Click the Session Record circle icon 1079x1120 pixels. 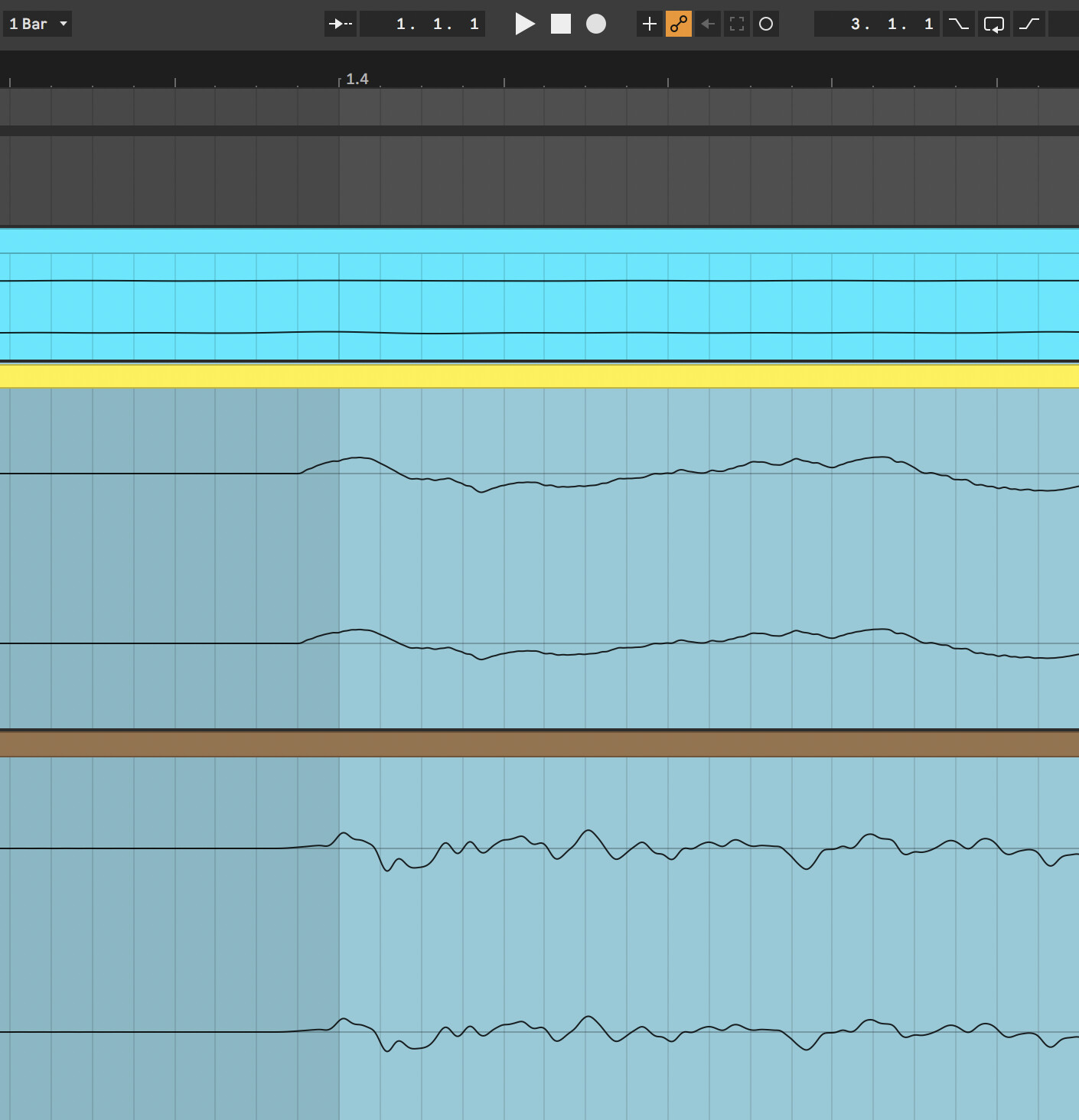[x=765, y=24]
